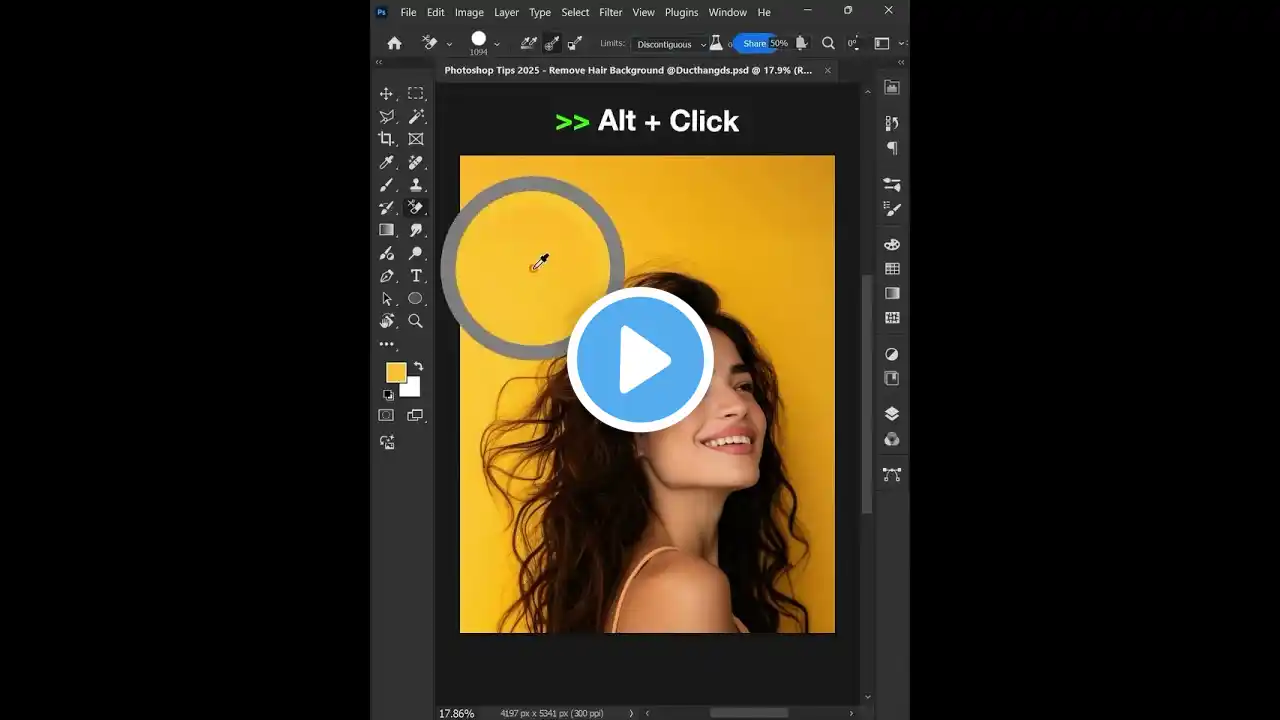Open the yellow foreground color swatch
The height and width of the screenshot is (720, 1280).
pos(396,372)
